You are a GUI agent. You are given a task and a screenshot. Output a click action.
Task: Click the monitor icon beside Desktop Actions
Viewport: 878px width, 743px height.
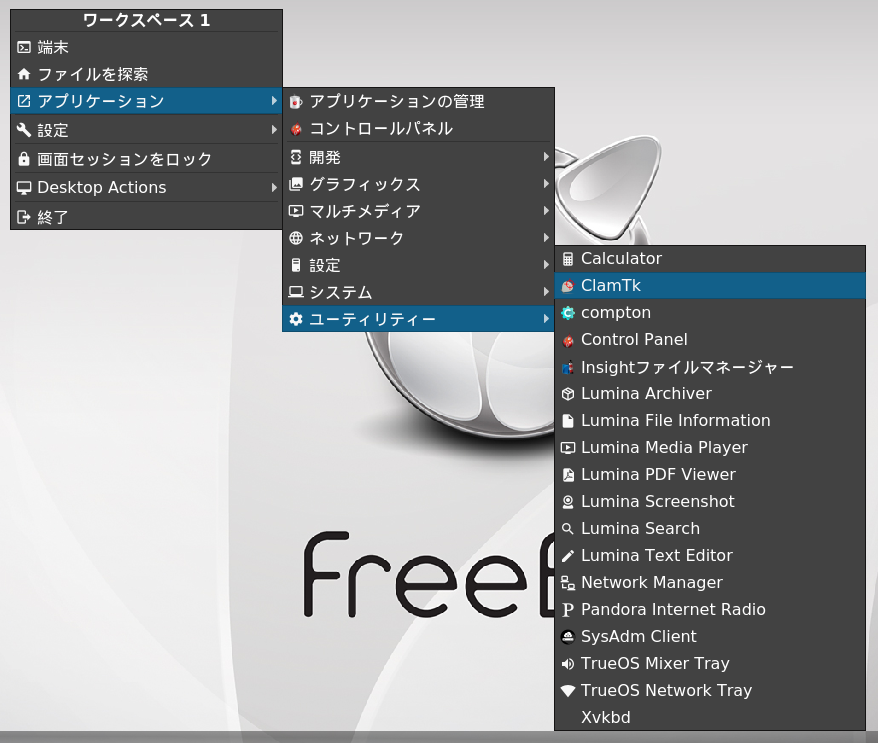point(24,188)
